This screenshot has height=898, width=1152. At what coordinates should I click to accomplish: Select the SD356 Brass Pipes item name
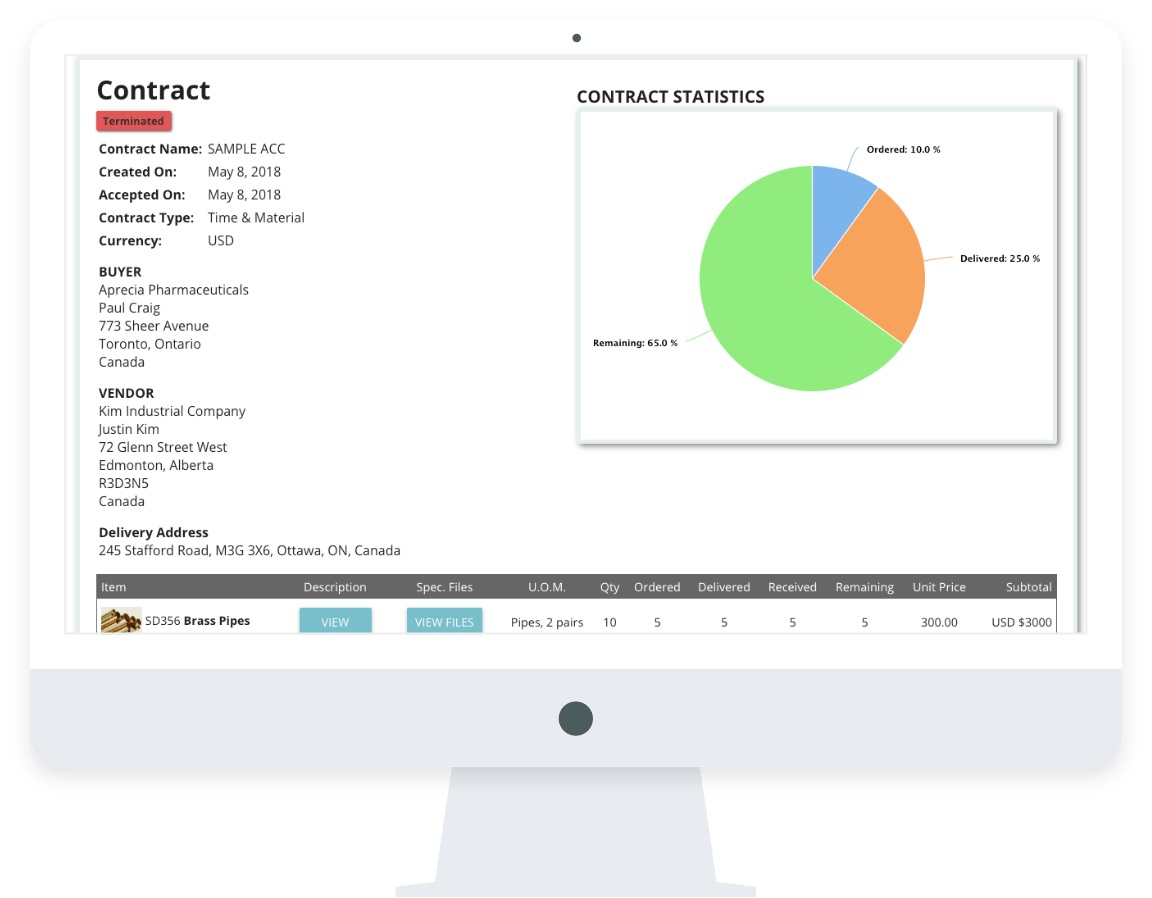(197, 620)
